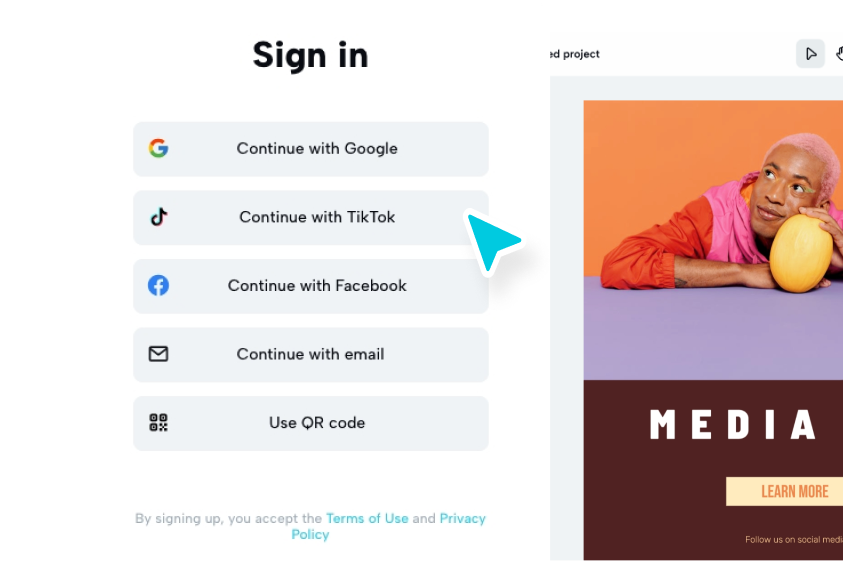843x561 pixels.
Task: Click the TikTok logo icon
Action: (x=159, y=217)
